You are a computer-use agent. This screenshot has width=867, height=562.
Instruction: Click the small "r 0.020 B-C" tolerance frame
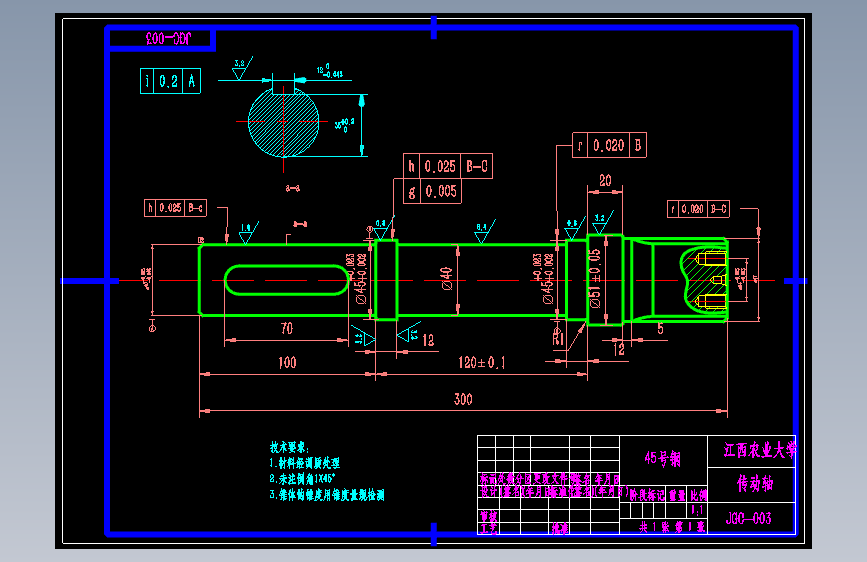pyautogui.click(x=698, y=209)
